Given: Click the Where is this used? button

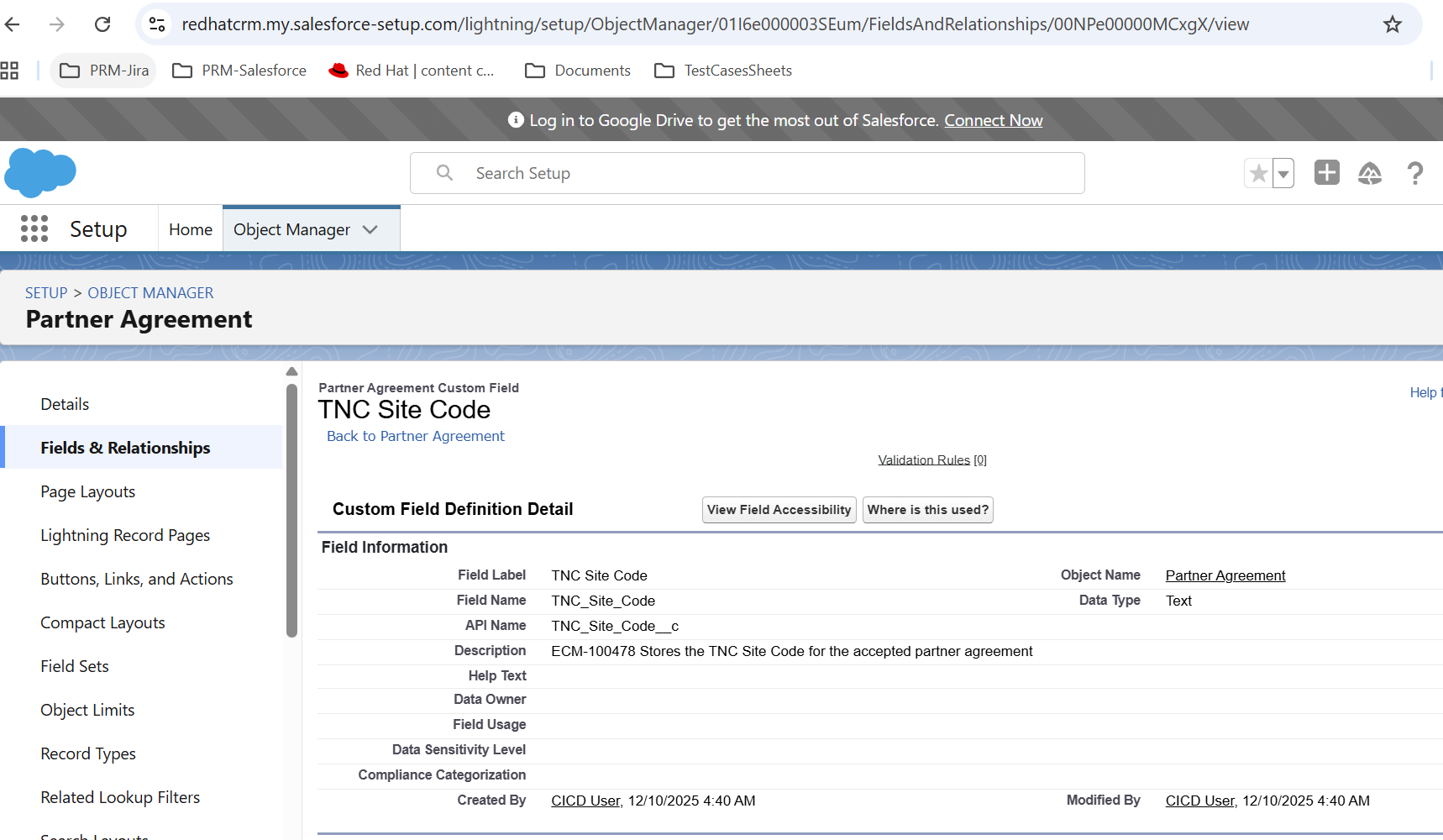Looking at the screenshot, I should [x=928, y=510].
